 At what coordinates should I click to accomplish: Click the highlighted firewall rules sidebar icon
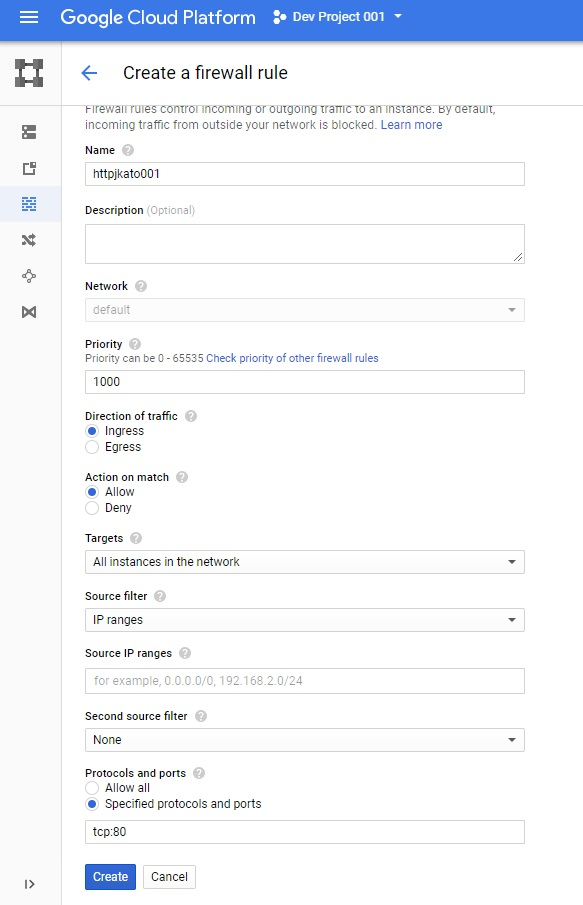point(30,203)
